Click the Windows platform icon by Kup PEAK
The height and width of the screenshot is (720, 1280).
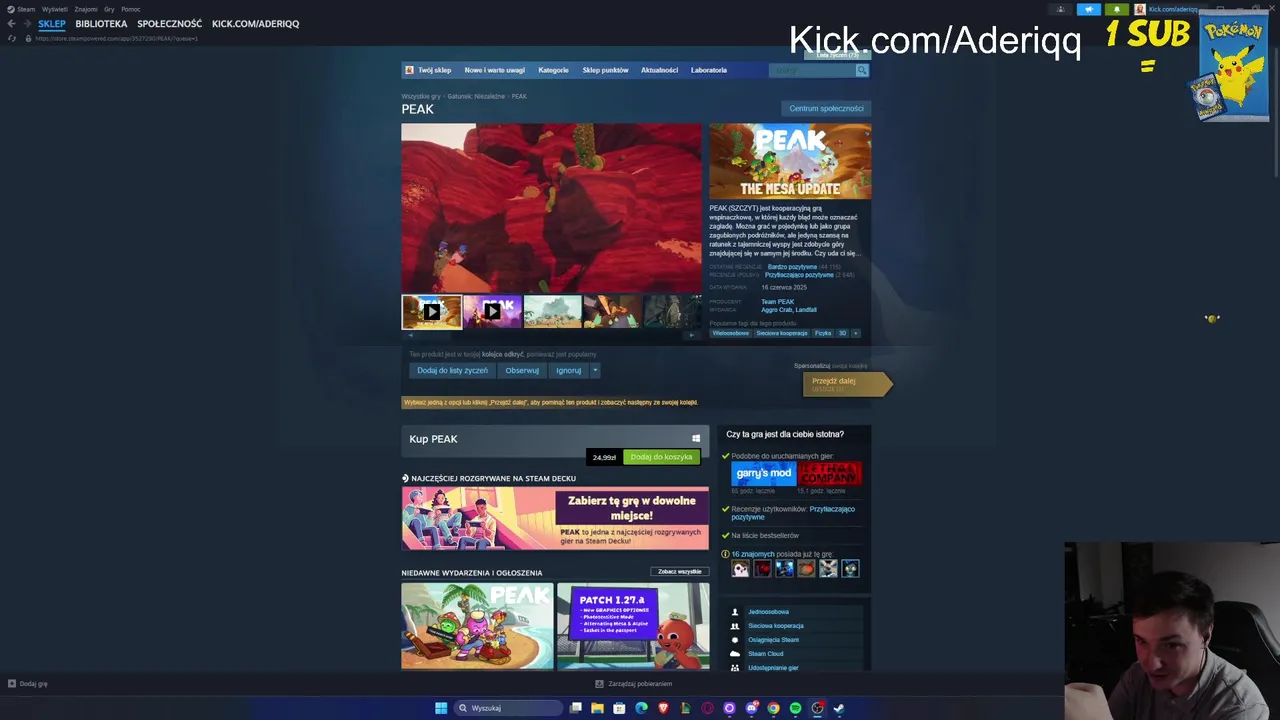point(696,439)
